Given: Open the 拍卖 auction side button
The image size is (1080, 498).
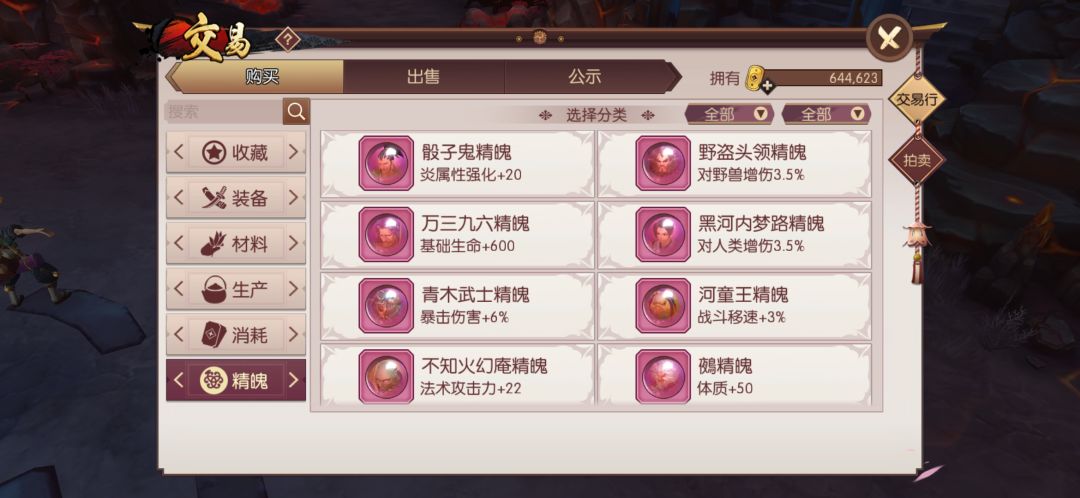Looking at the screenshot, I should click(x=917, y=160).
